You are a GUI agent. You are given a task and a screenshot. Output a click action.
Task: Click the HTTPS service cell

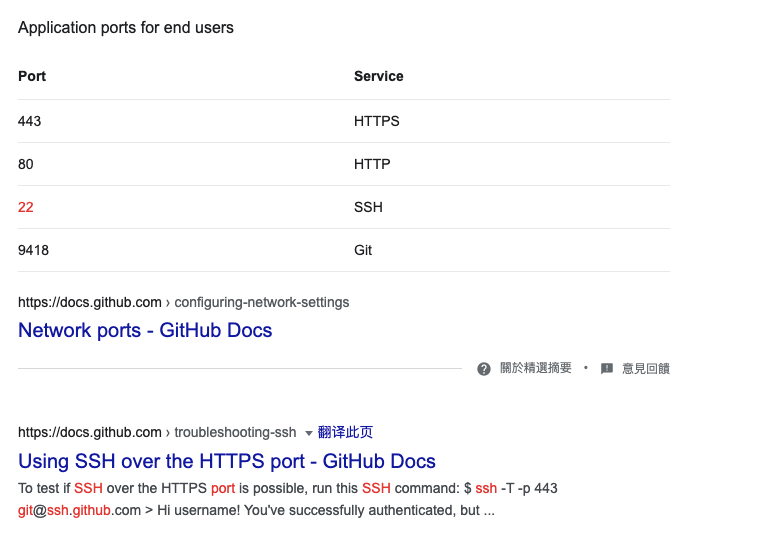(377, 121)
